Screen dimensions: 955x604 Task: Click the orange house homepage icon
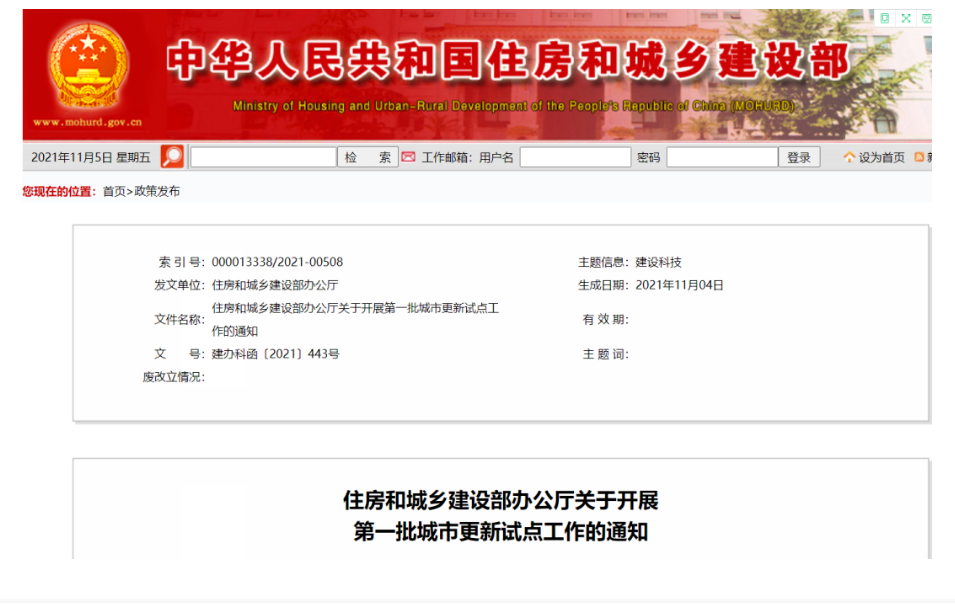point(849,157)
